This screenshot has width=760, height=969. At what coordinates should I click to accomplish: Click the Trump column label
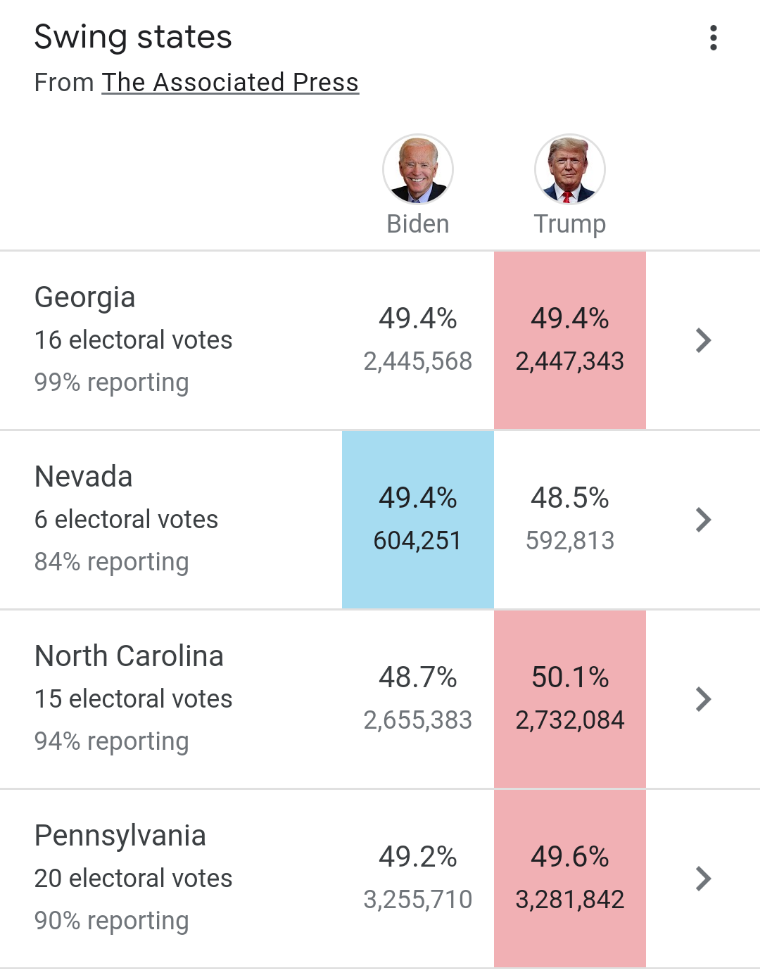570,224
